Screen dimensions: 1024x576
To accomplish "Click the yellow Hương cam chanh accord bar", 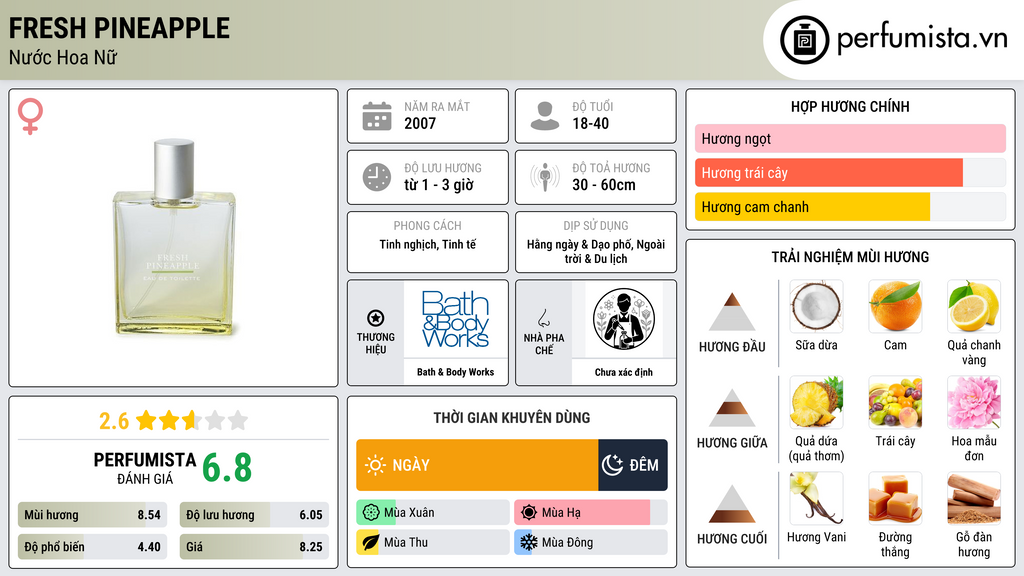I will [812, 207].
